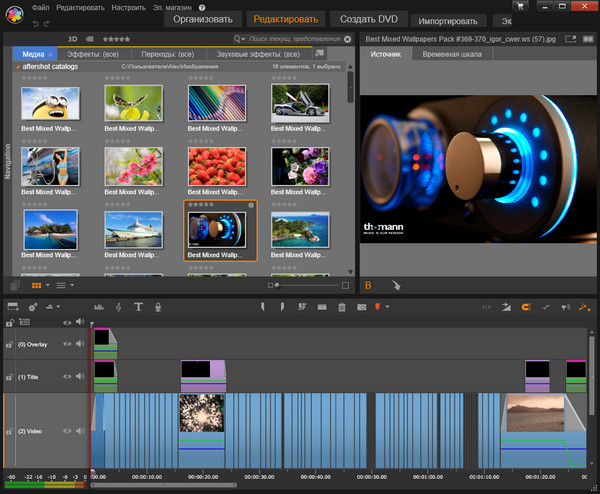Click the snapshot camera icon in timeline toolbar

(x=361, y=306)
